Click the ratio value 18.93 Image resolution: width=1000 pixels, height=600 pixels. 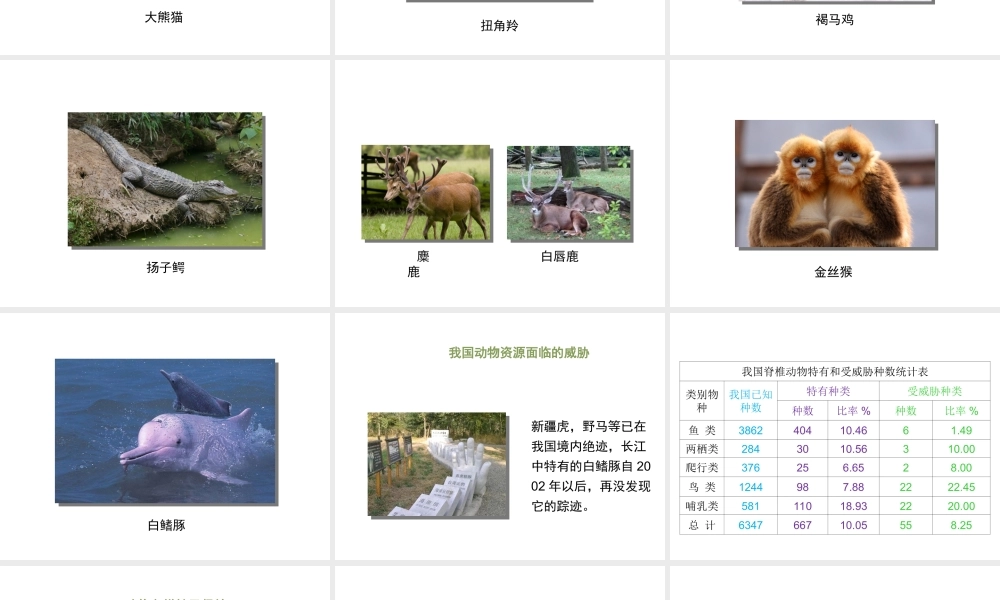point(853,506)
